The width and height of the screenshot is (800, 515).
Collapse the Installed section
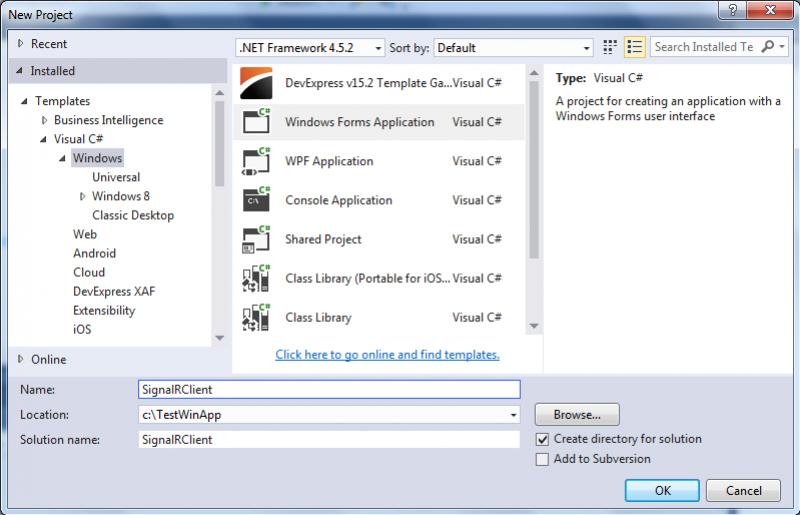(x=19, y=70)
